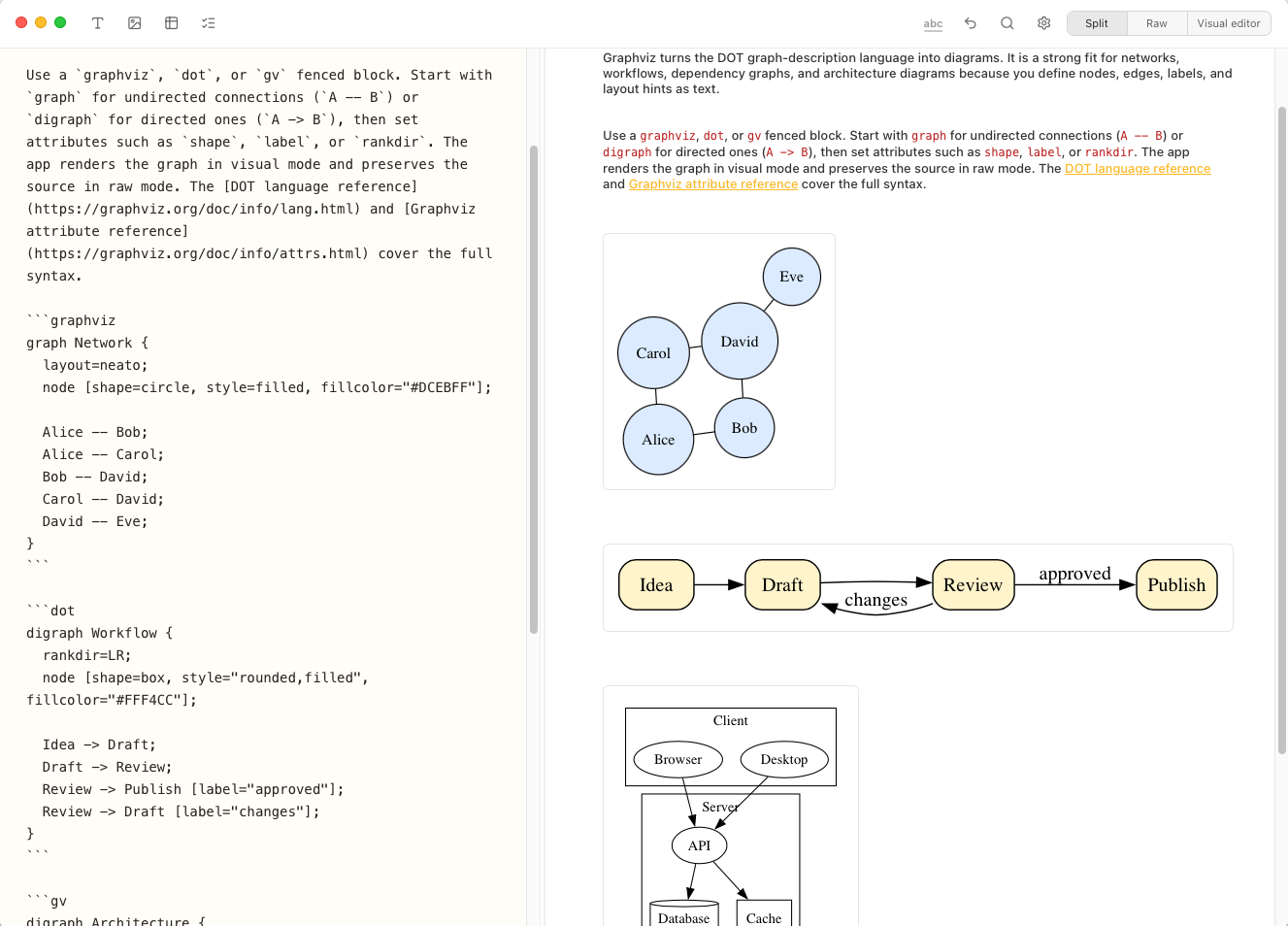Place cursor on '```dot' fence line

(x=50, y=611)
